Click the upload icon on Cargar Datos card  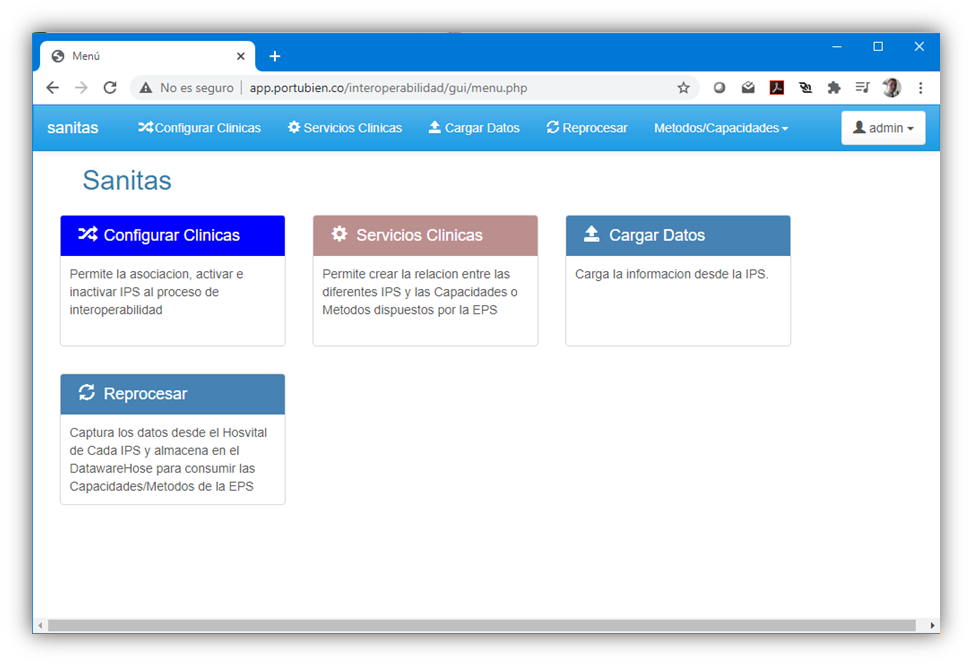coord(591,234)
